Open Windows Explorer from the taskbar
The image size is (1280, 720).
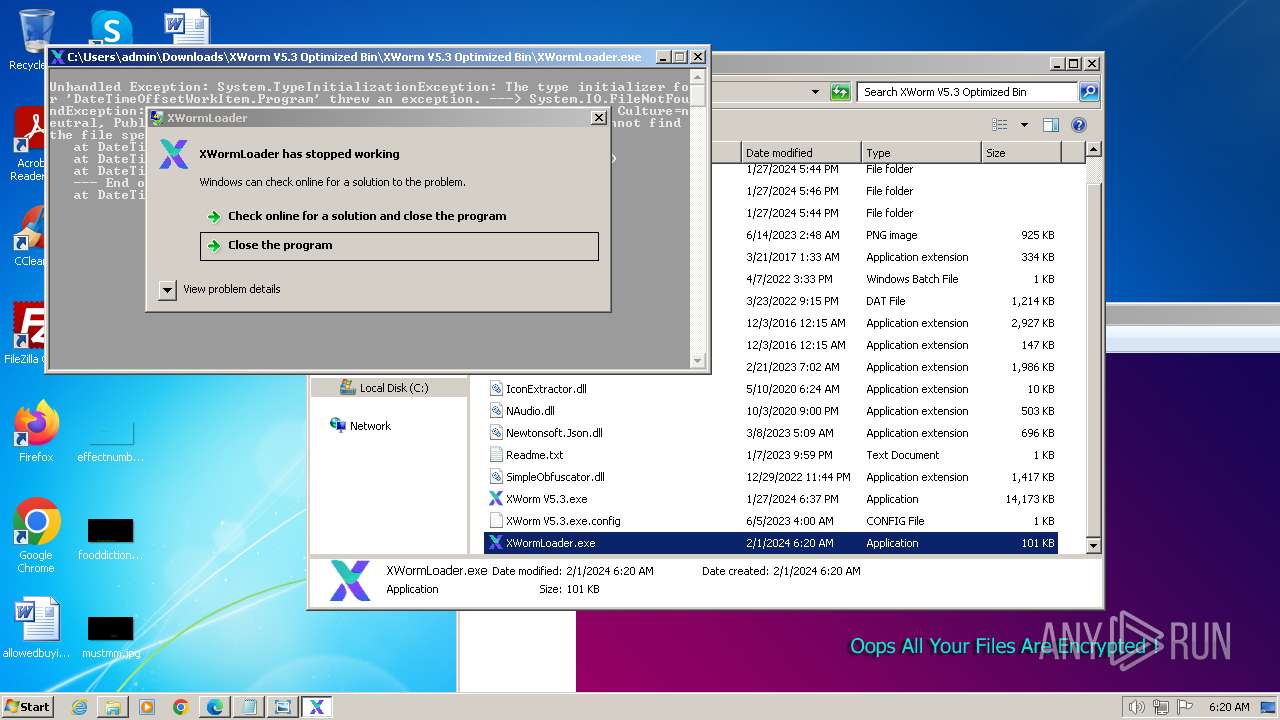coord(113,707)
